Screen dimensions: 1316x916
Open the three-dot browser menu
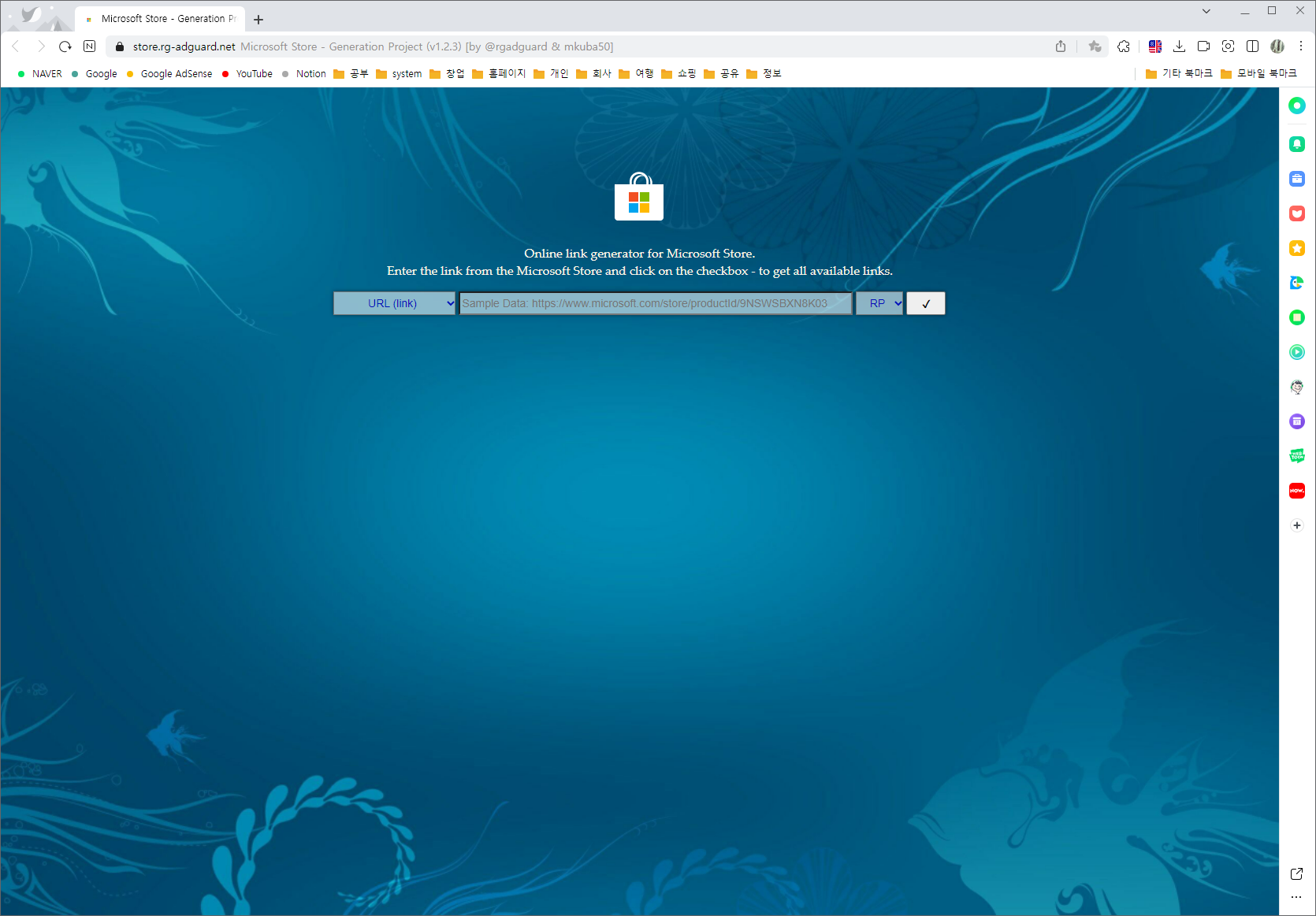1301,46
